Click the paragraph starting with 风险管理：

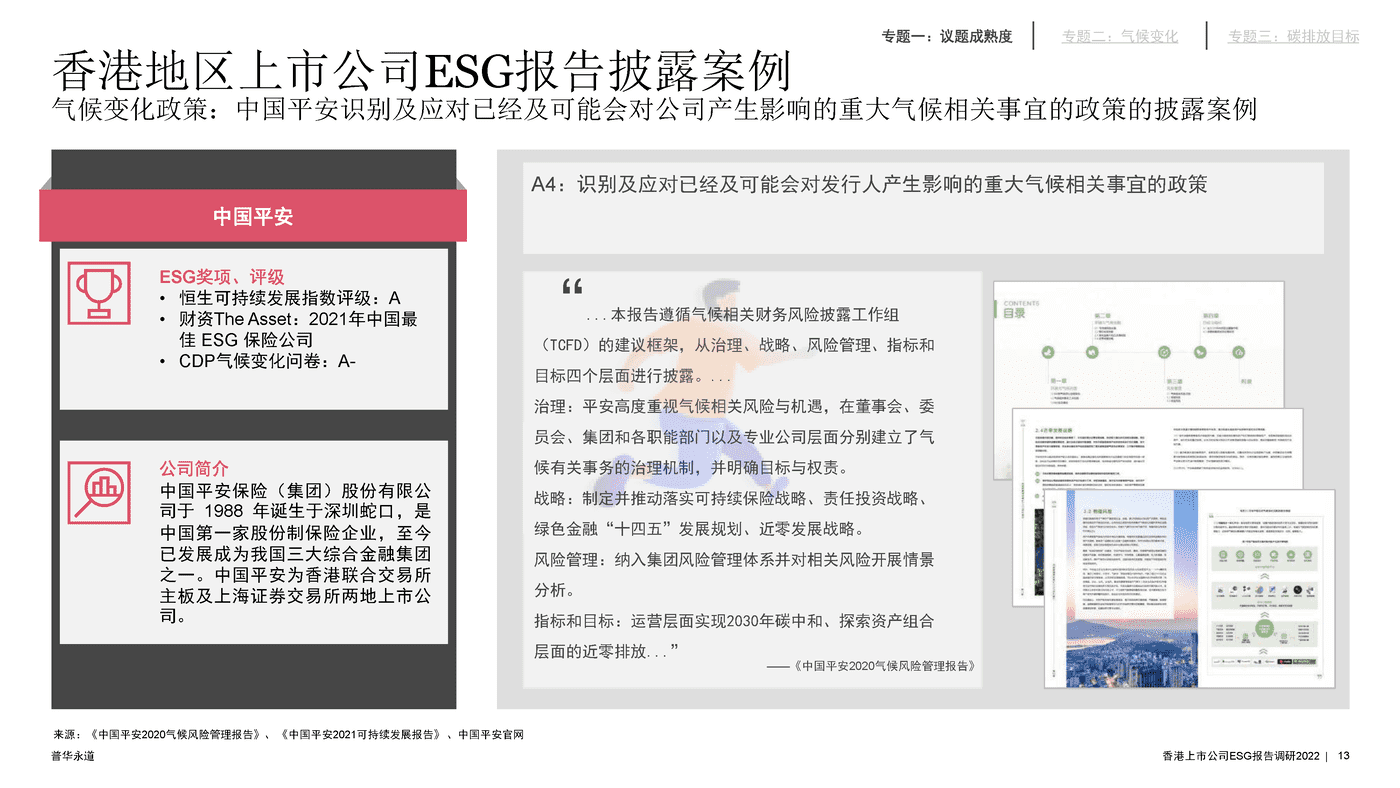coord(734,575)
